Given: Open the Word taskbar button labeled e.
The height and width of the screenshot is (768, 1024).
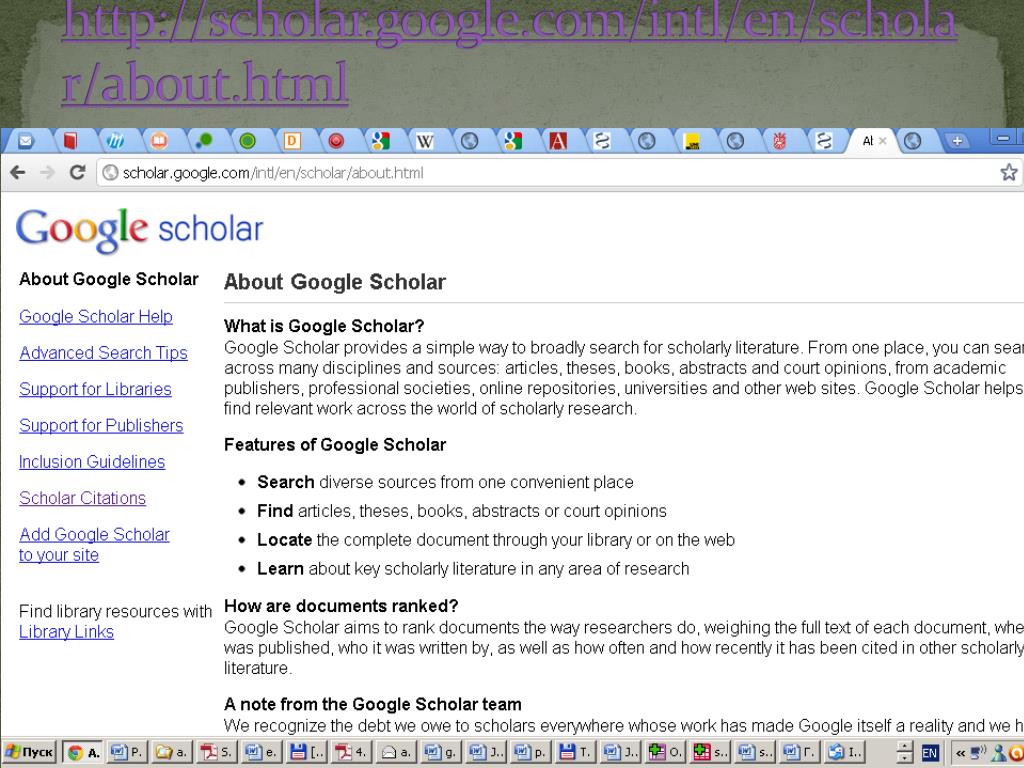Looking at the screenshot, I should click(261, 753).
